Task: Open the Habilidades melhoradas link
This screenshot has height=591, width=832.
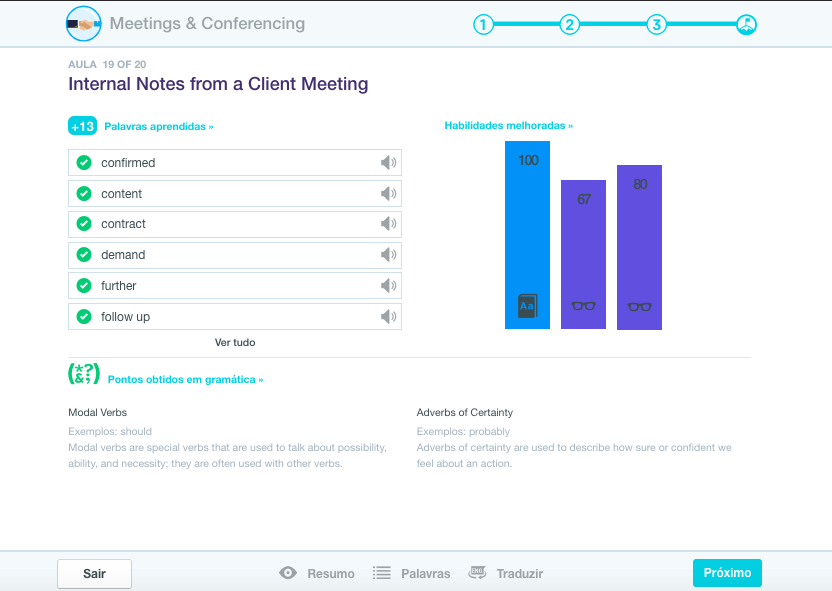Action: pyautogui.click(x=508, y=126)
